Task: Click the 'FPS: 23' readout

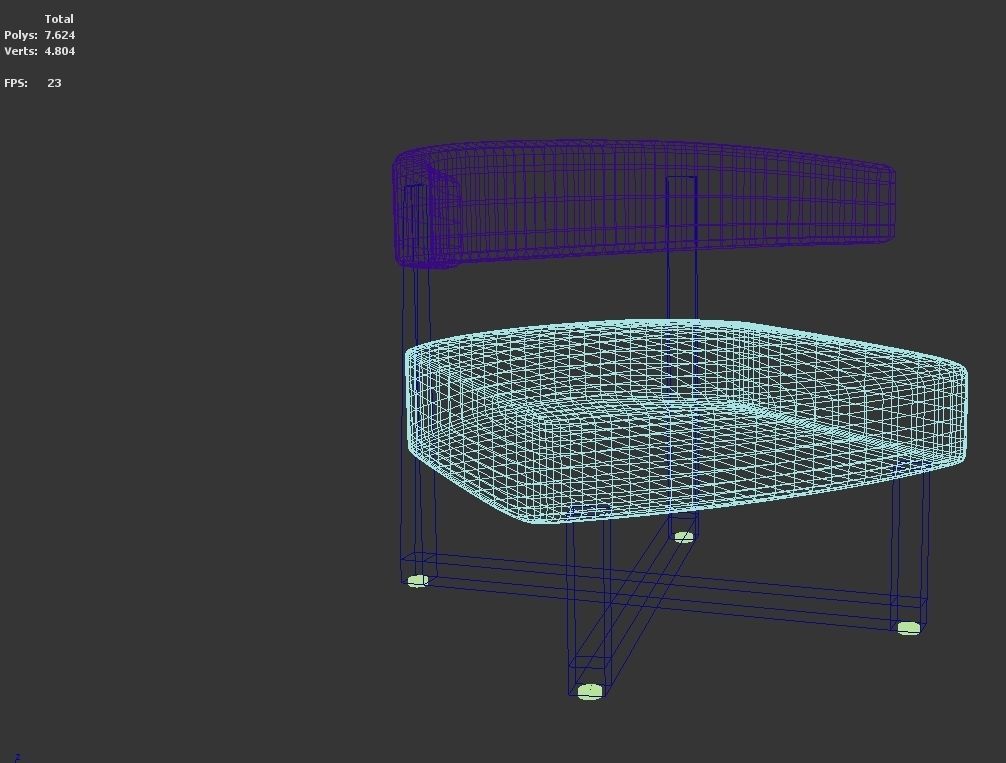Action: (x=33, y=83)
